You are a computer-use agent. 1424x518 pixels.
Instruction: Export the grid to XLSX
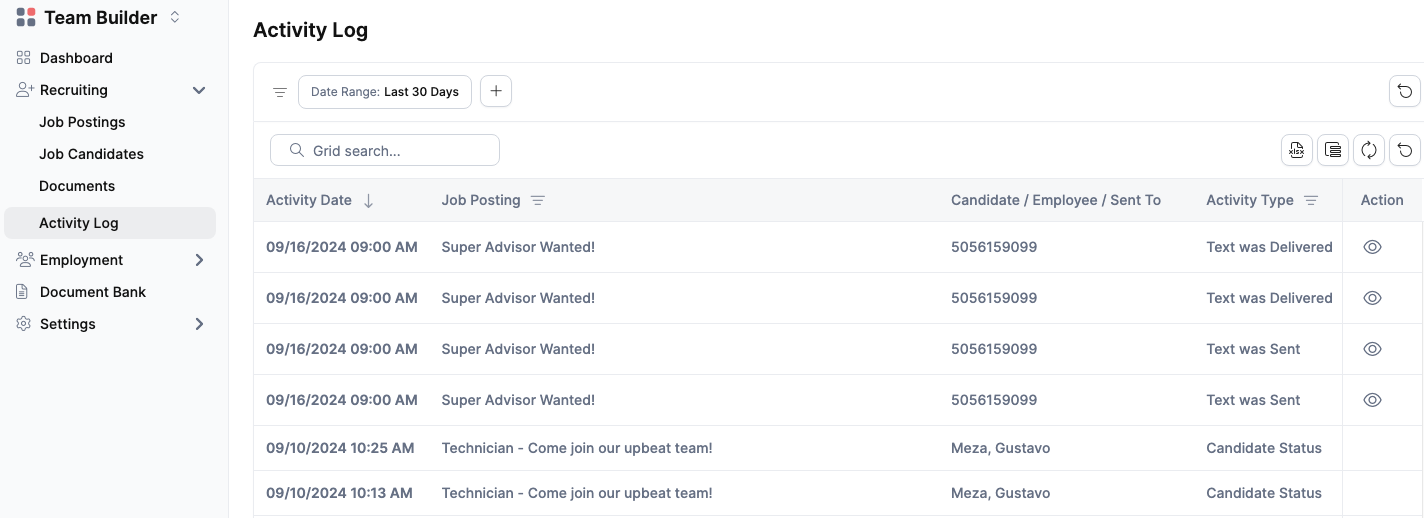point(1297,150)
